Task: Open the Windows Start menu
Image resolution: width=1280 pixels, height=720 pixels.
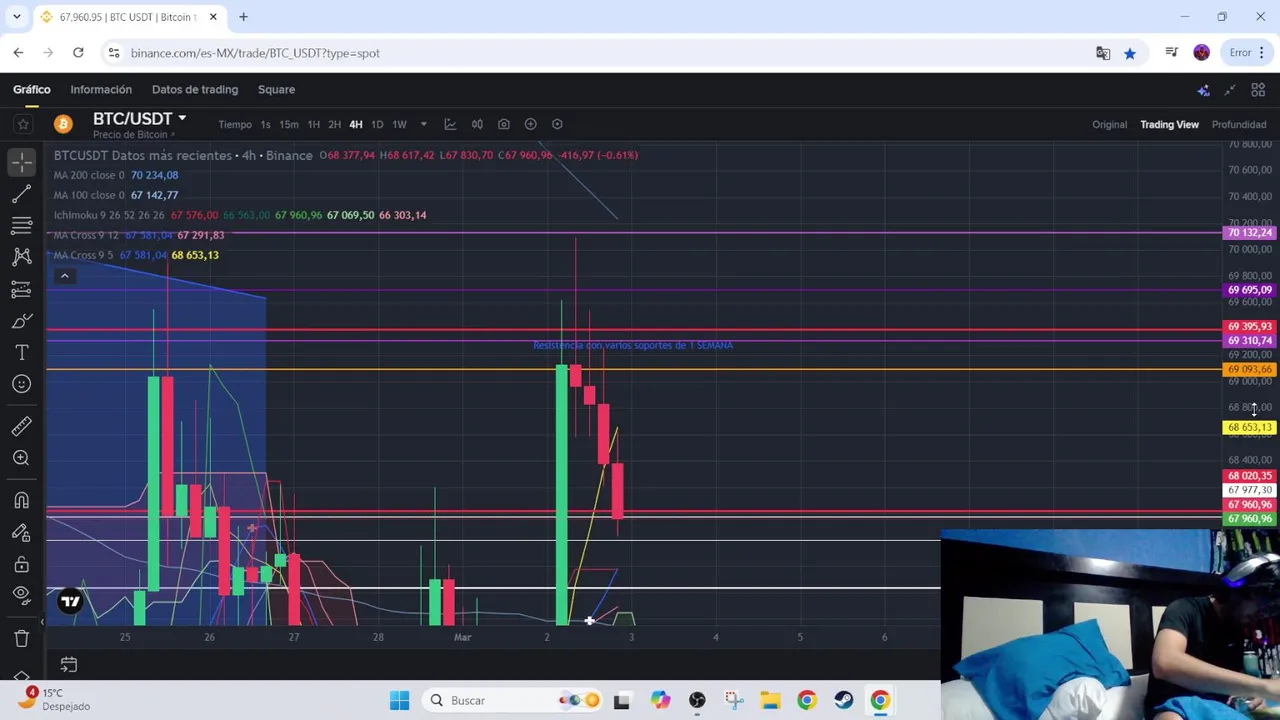Action: point(399,700)
